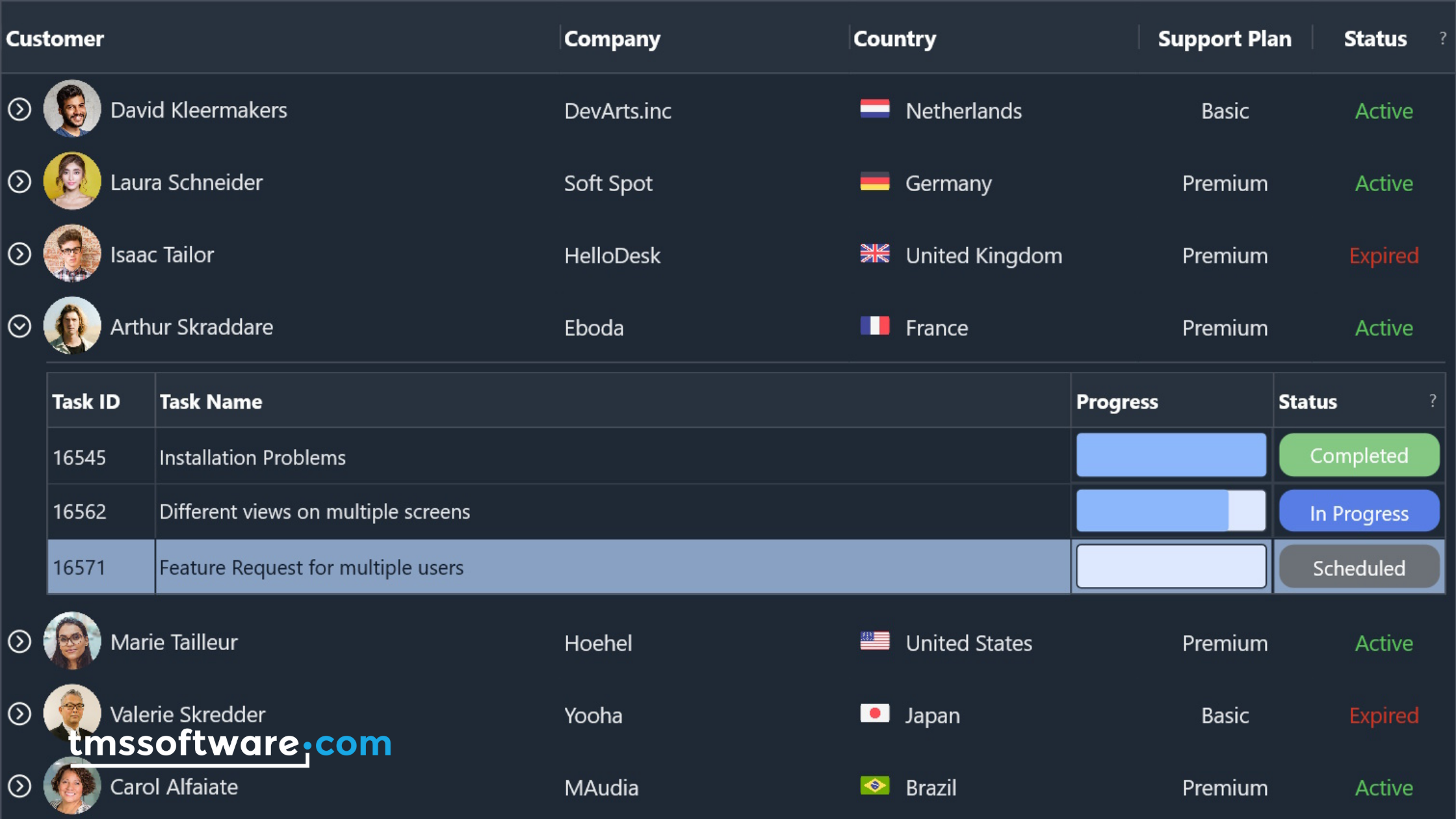Sort by Company column header
This screenshot has width=1456, height=819.
pyautogui.click(x=612, y=39)
